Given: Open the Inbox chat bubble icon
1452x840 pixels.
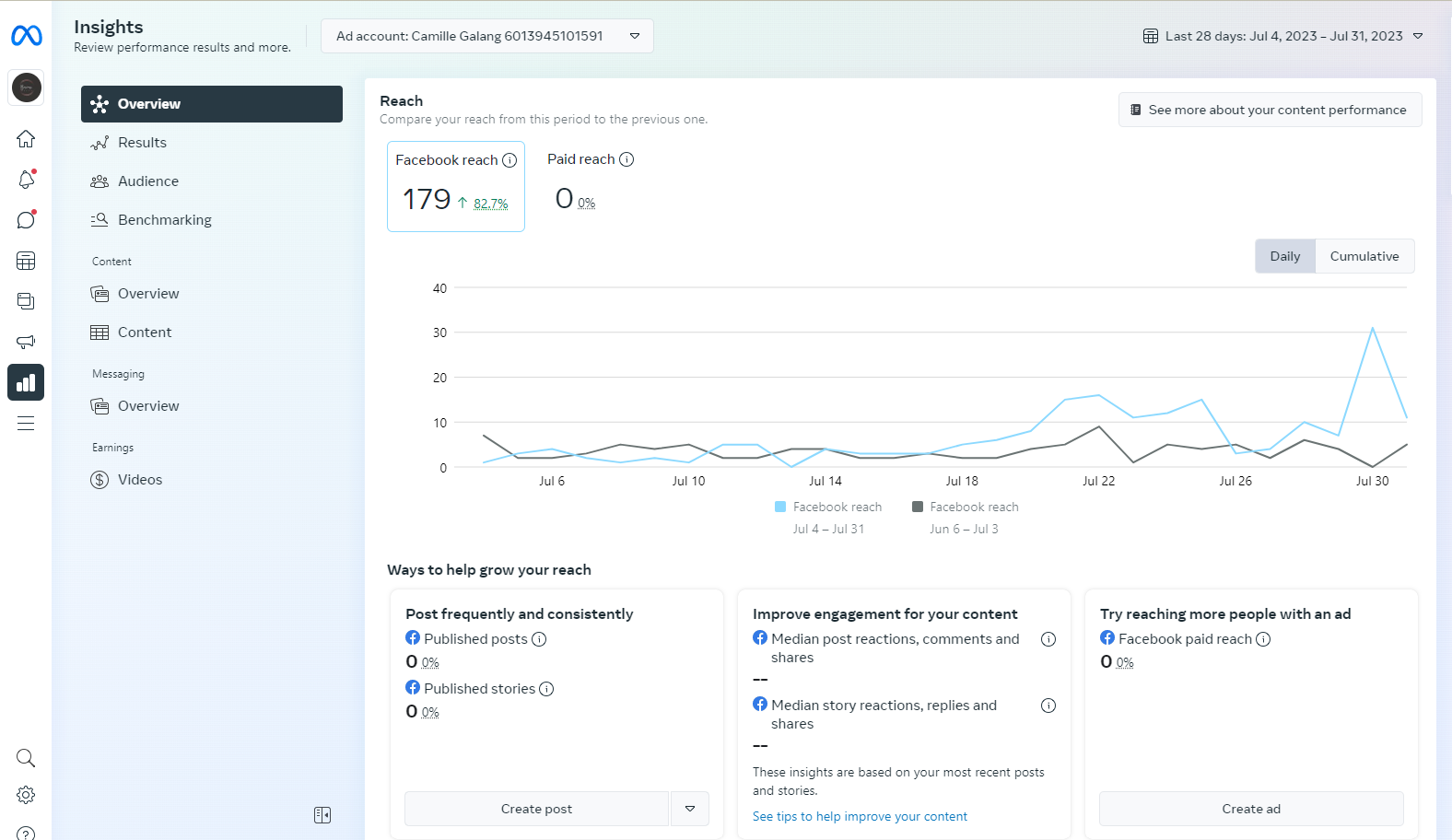Looking at the screenshot, I should click(26, 220).
